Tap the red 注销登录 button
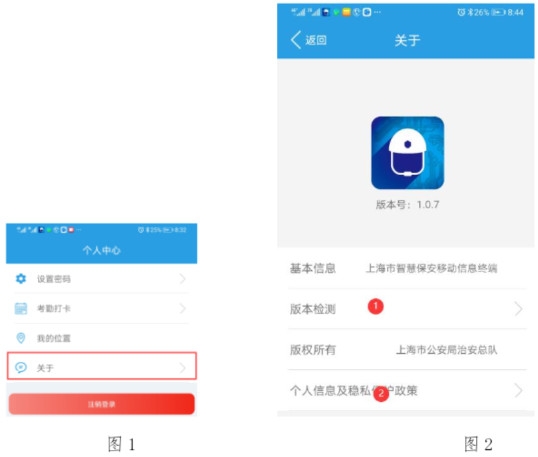The image size is (538, 457). tap(102, 404)
